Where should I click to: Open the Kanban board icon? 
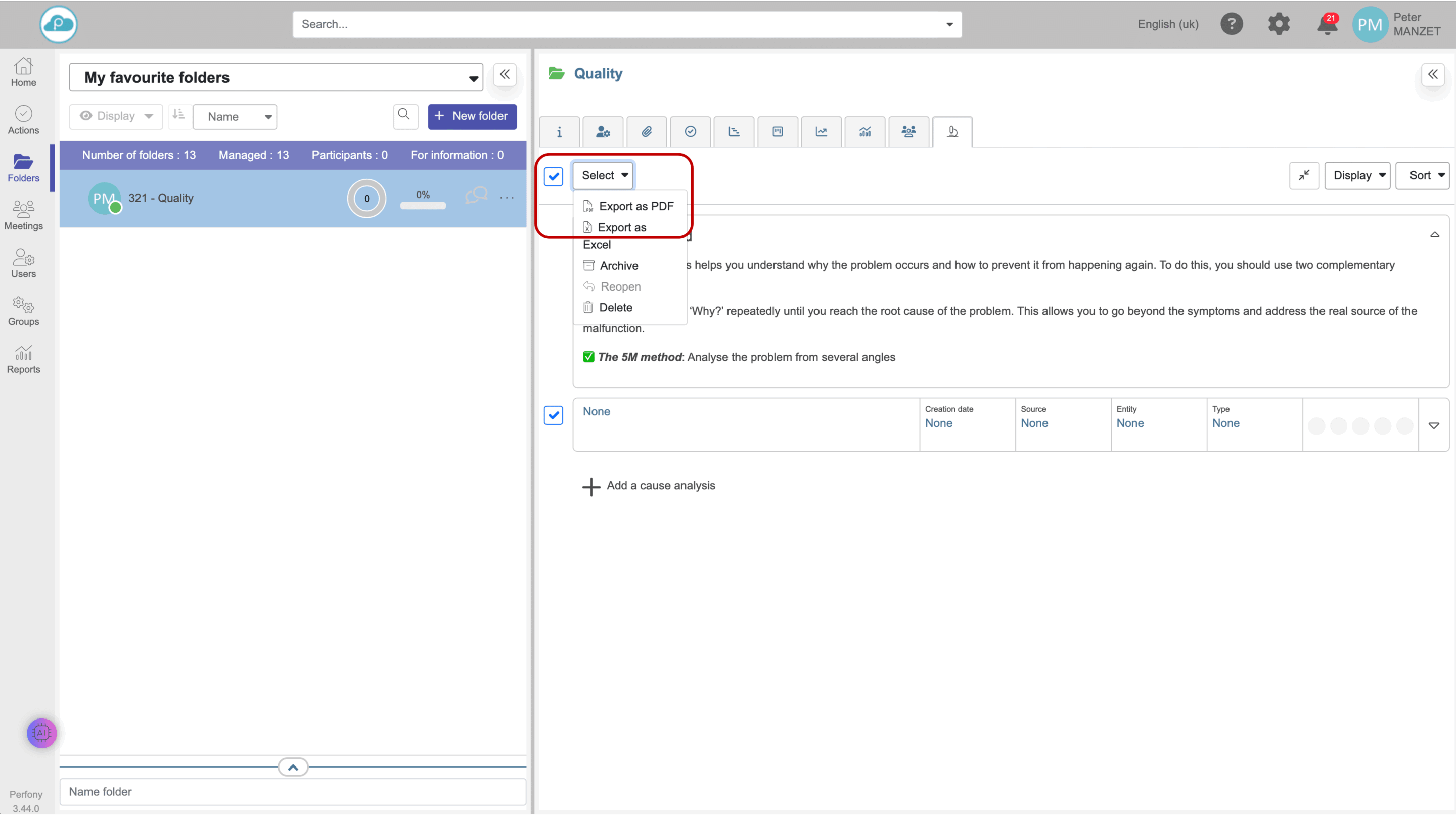tap(777, 131)
